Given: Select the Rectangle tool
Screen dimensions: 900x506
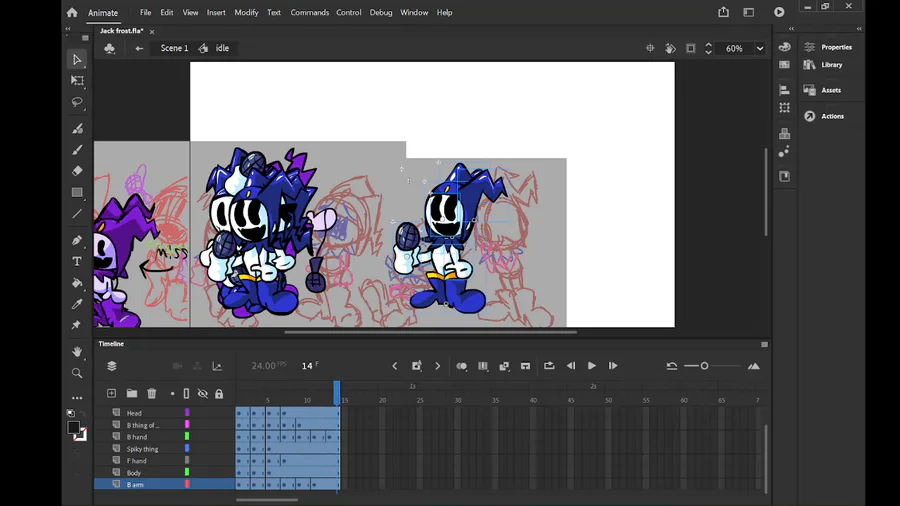Looking at the screenshot, I should tap(77, 192).
